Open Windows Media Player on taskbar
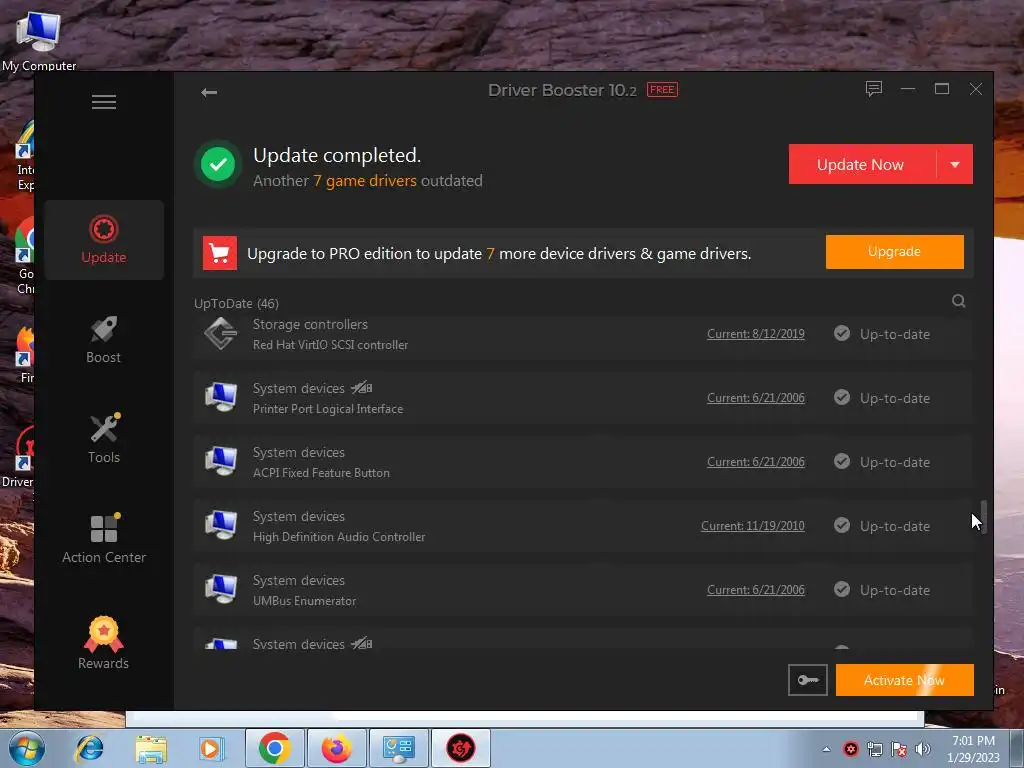The height and width of the screenshot is (768, 1024). click(x=212, y=748)
